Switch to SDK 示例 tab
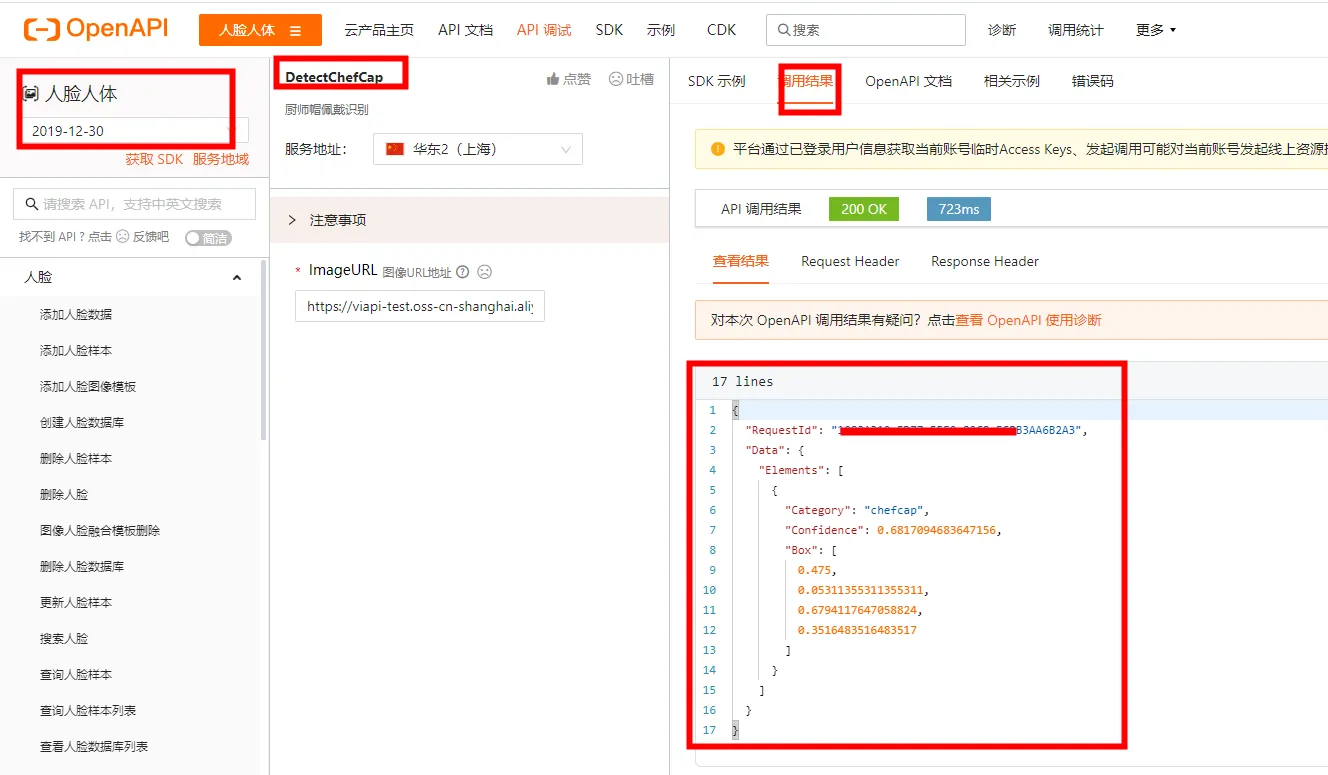Image resolution: width=1328 pixels, height=775 pixels. coord(716,81)
